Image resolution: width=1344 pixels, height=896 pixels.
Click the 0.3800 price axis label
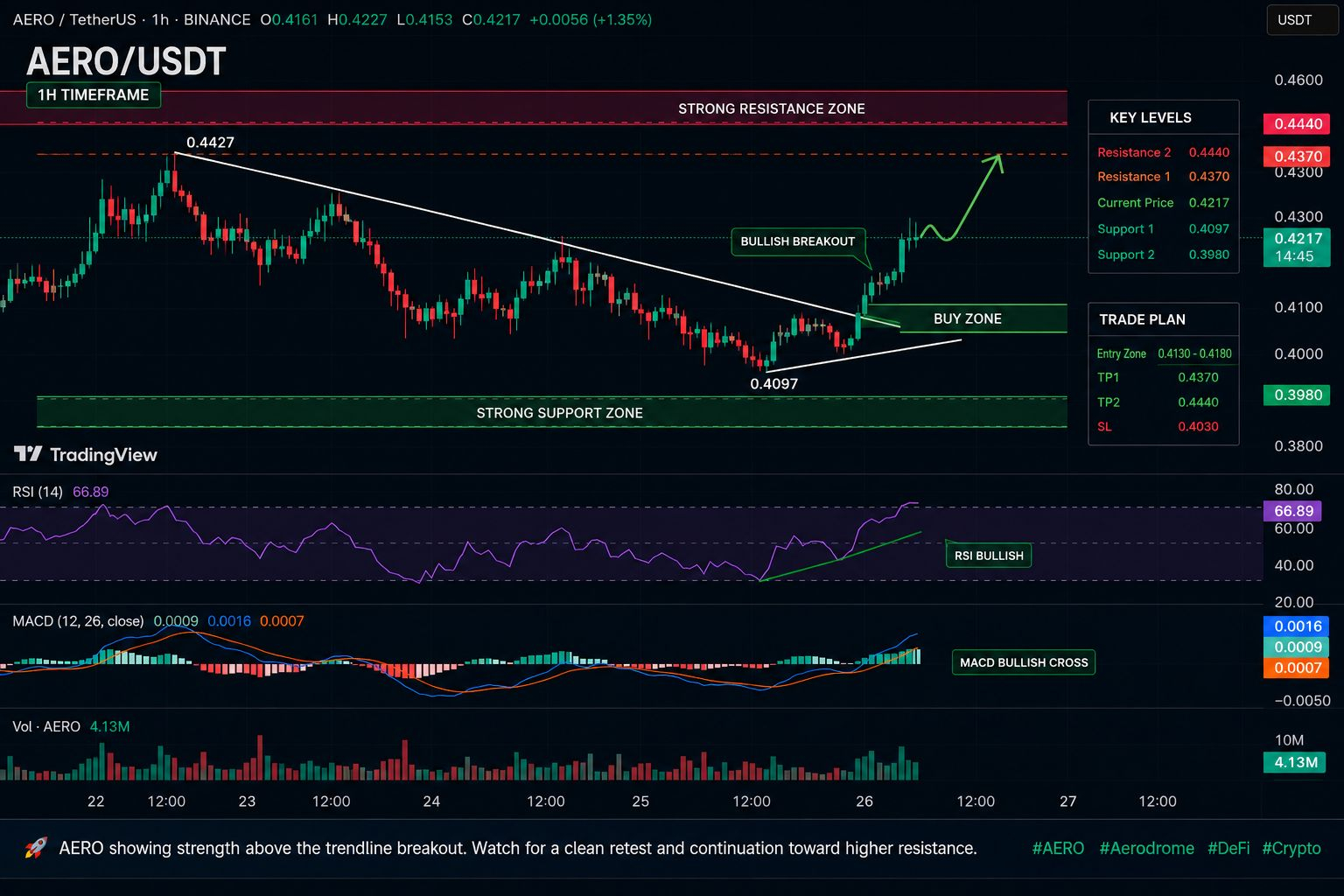click(1298, 446)
